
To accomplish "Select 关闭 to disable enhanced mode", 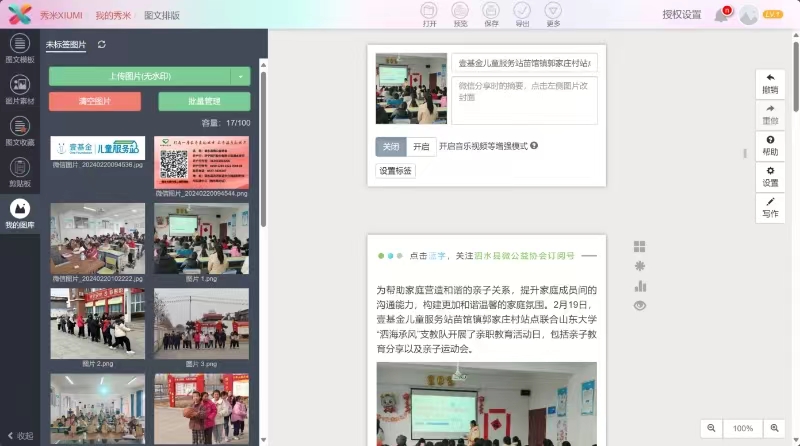I will tap(391, 146).
